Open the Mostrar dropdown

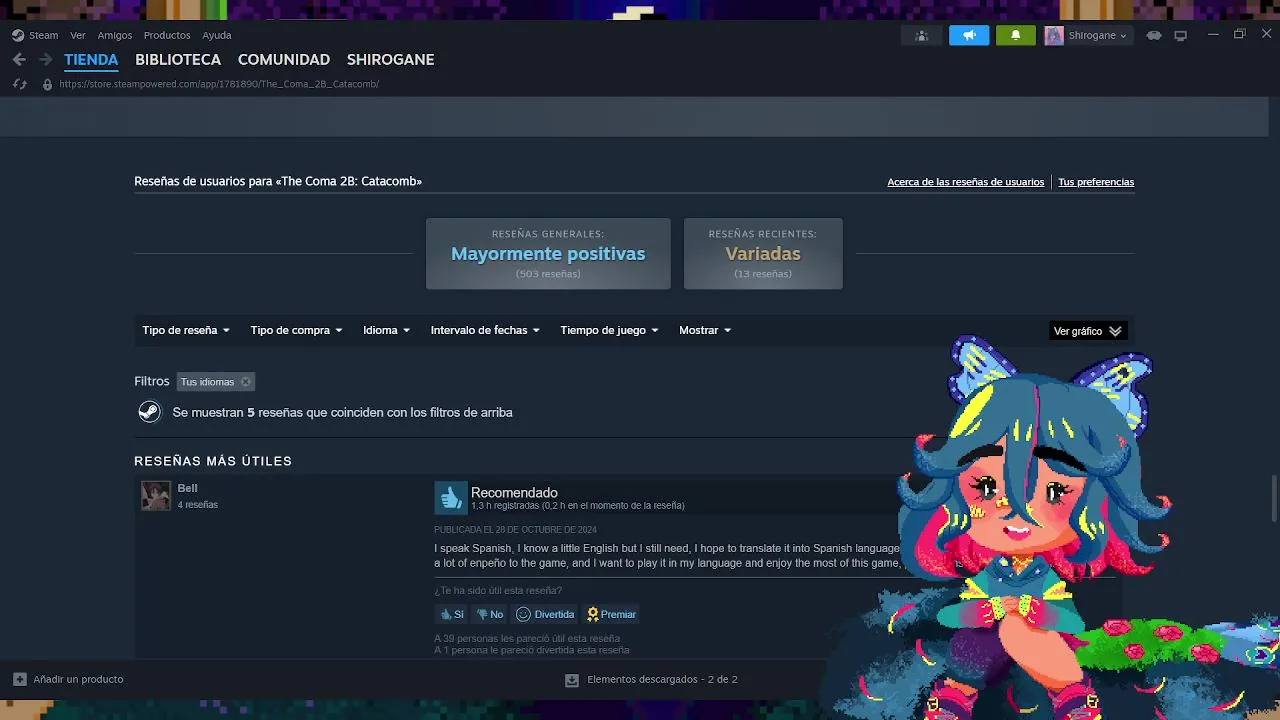point(705,330)
